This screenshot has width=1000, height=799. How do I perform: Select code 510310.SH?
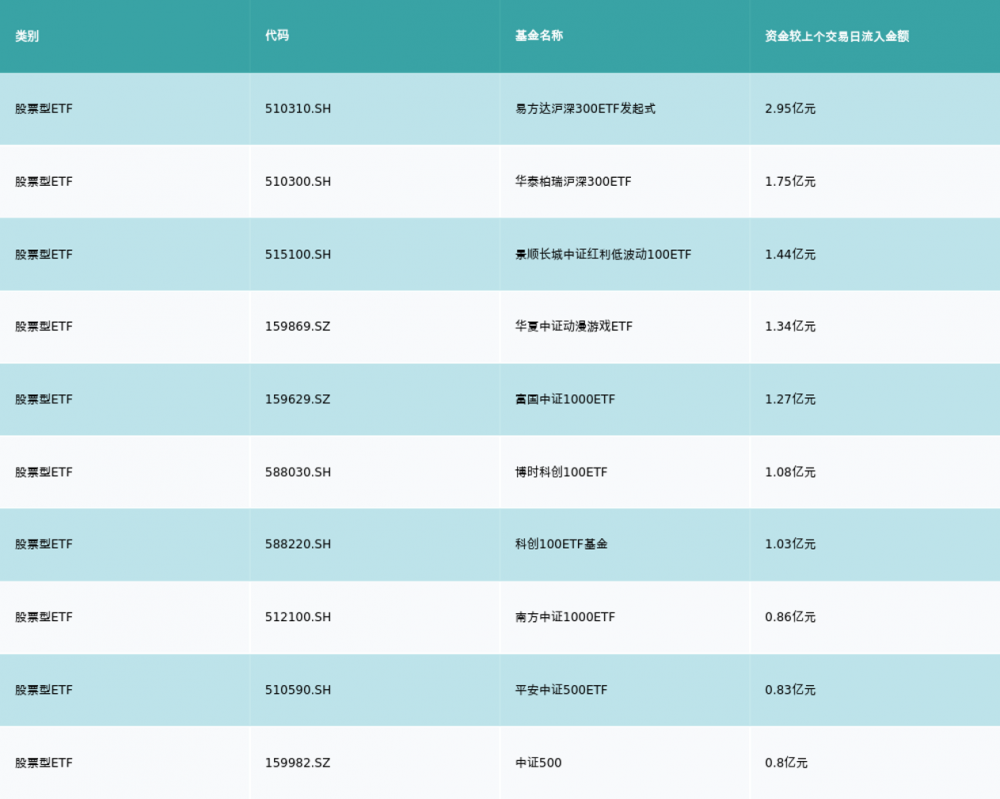(x=298, y=108)
